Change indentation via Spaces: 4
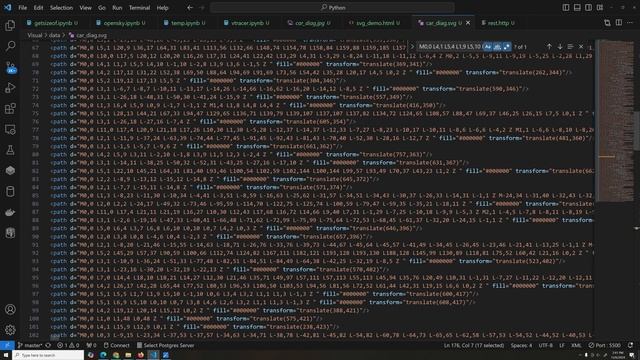The height and width of the screenshot is (360, 640). (x=521, y=345)
